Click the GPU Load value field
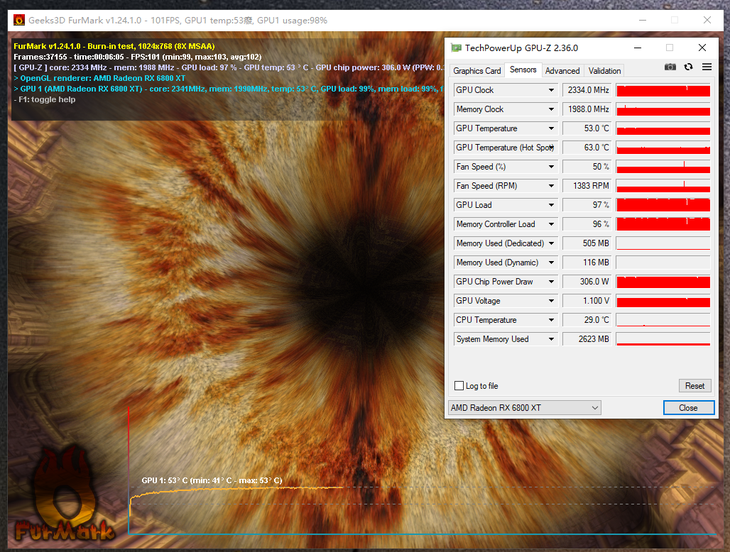Screen dimensions: 730x552 click(x=587, y=205)
